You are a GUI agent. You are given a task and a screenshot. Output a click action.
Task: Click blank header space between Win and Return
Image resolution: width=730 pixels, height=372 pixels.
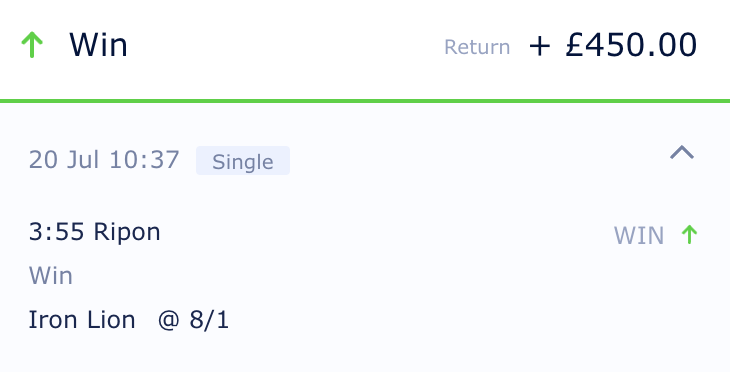point(284,47)
